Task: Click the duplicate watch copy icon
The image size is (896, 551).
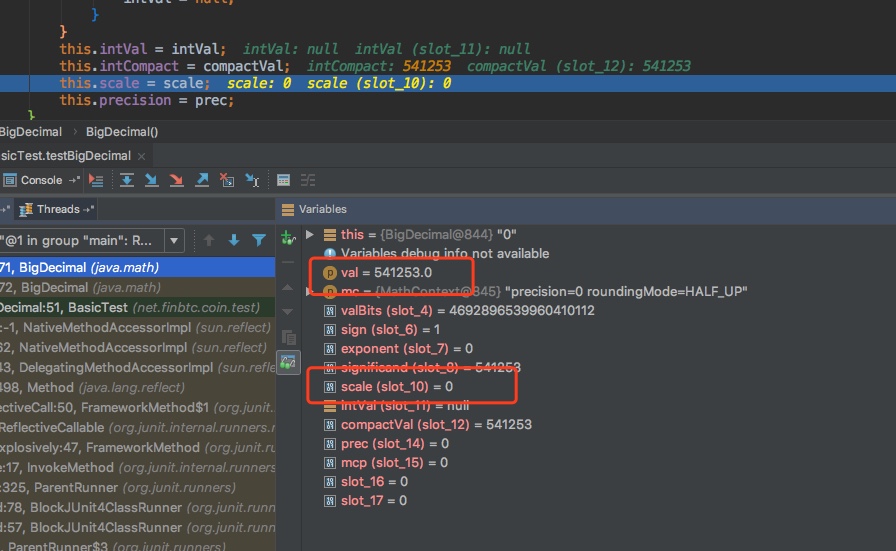Action: point(289,337)
